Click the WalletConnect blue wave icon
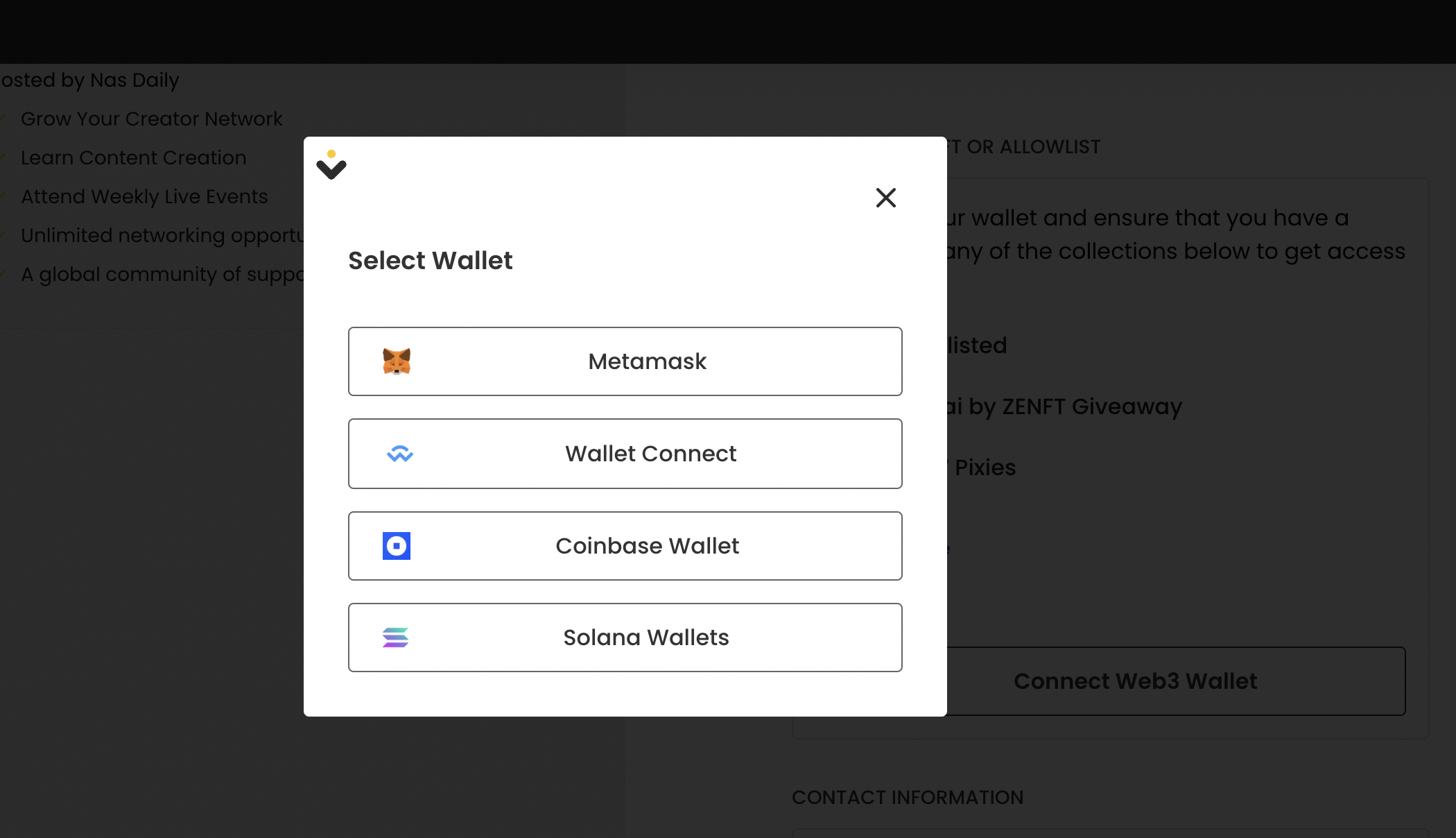Viewport: 1456px width, 838px height. coord(399,454)
